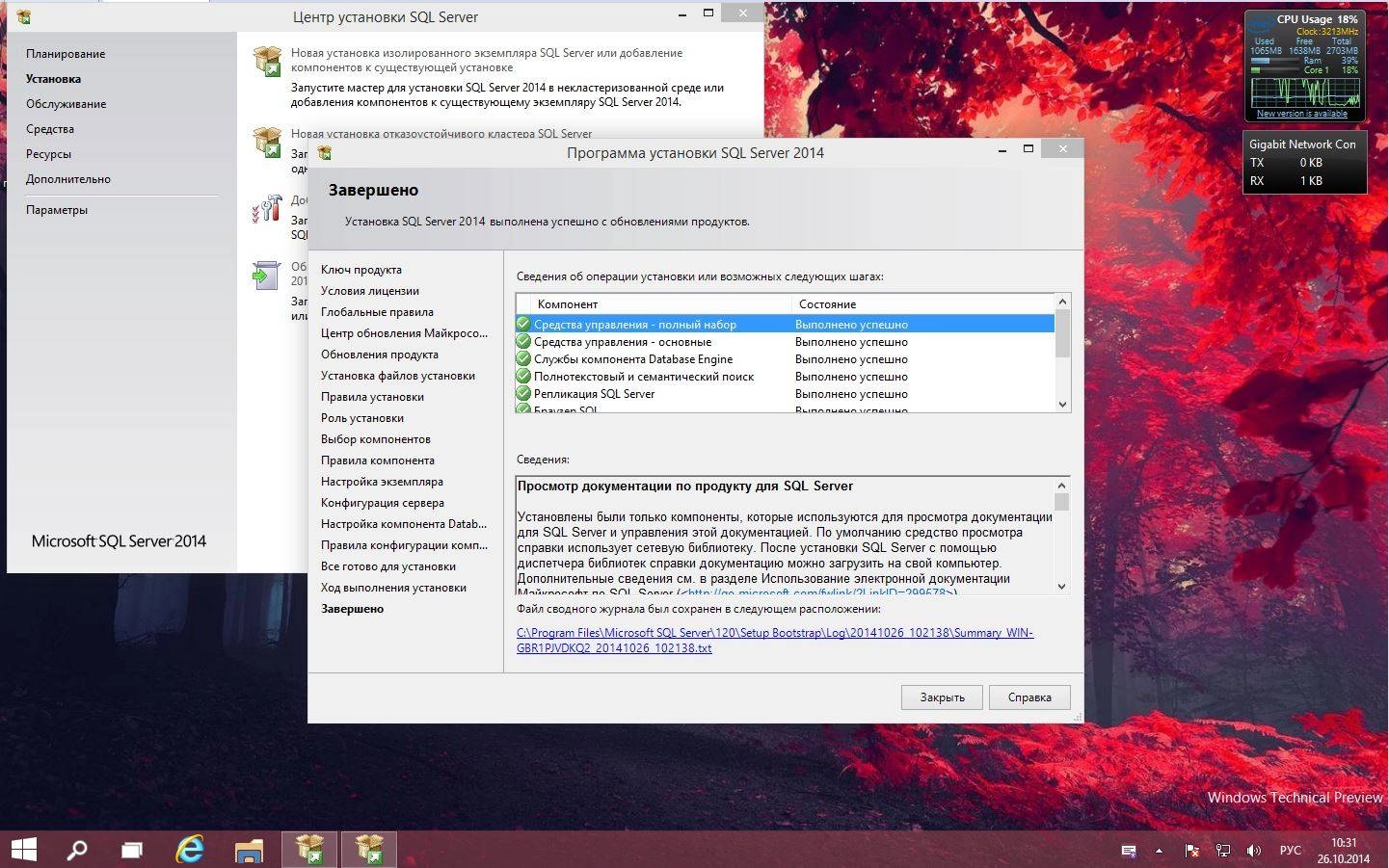Select the Репликация SQL Server row
Image resolution: width=1389 pixels, height=868 pixels.
point(785,394)
